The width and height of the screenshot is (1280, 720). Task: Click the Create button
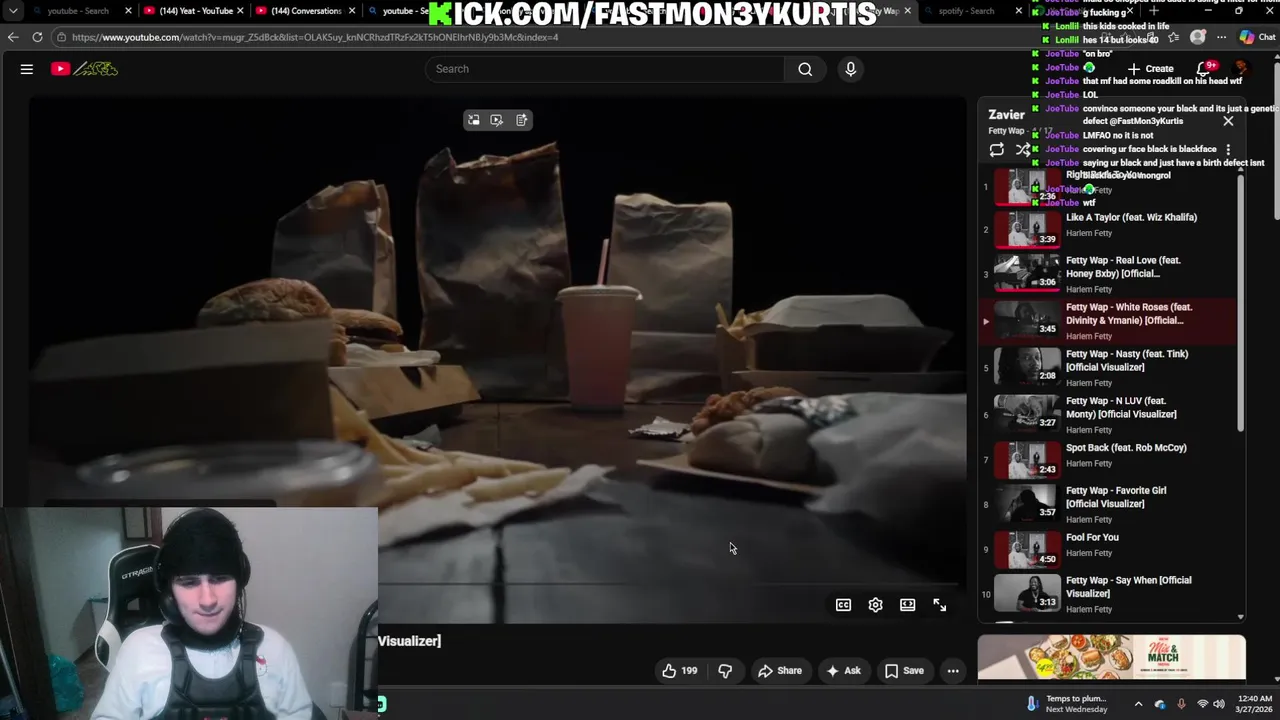point(1150,69)
